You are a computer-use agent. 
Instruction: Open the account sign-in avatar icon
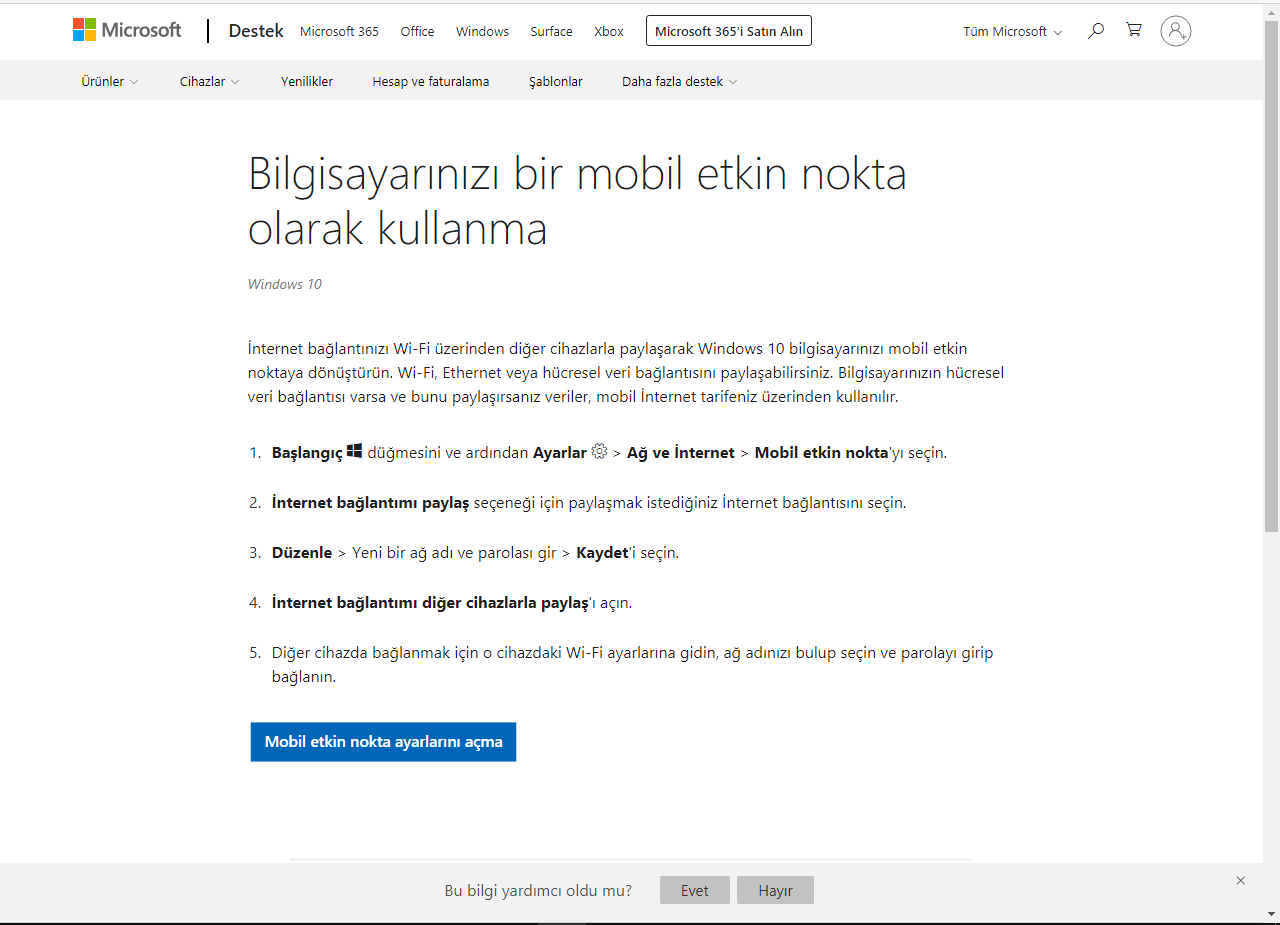click(1176, 31)
